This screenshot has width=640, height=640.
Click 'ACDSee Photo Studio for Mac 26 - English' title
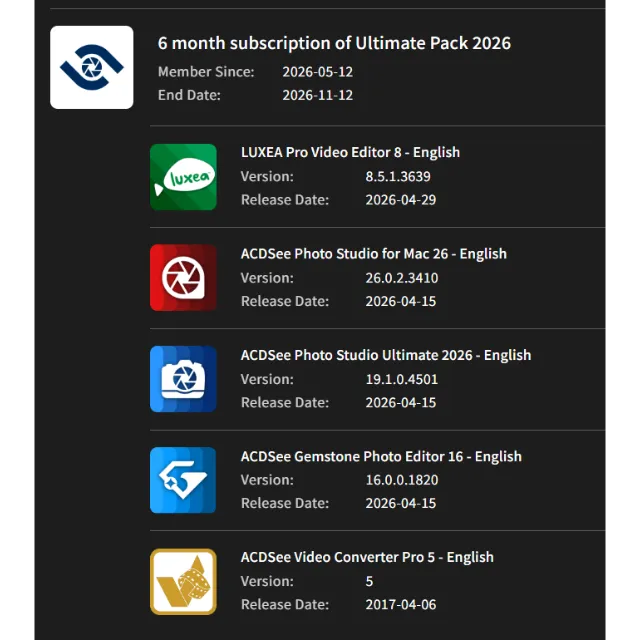coord(374,253)
